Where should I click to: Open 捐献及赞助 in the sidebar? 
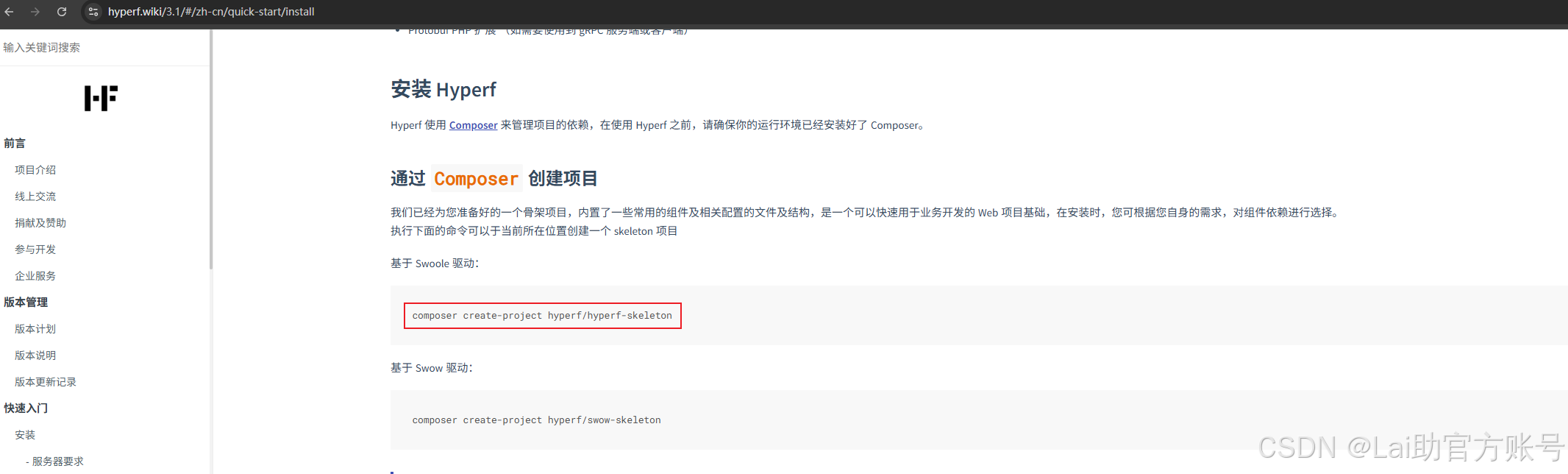coord(40,223)
